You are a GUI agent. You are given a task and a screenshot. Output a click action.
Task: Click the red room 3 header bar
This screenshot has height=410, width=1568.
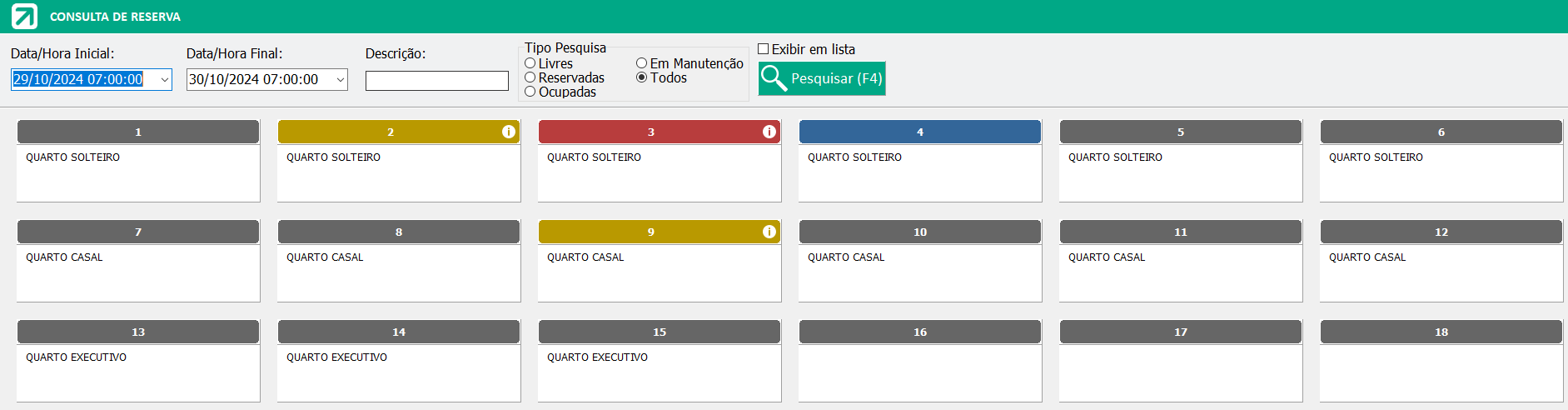pyautogui.click(x=660, y=132)
